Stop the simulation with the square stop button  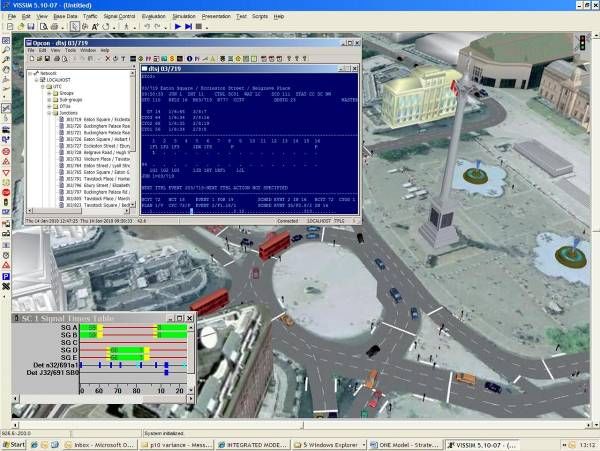coord(199,26)
